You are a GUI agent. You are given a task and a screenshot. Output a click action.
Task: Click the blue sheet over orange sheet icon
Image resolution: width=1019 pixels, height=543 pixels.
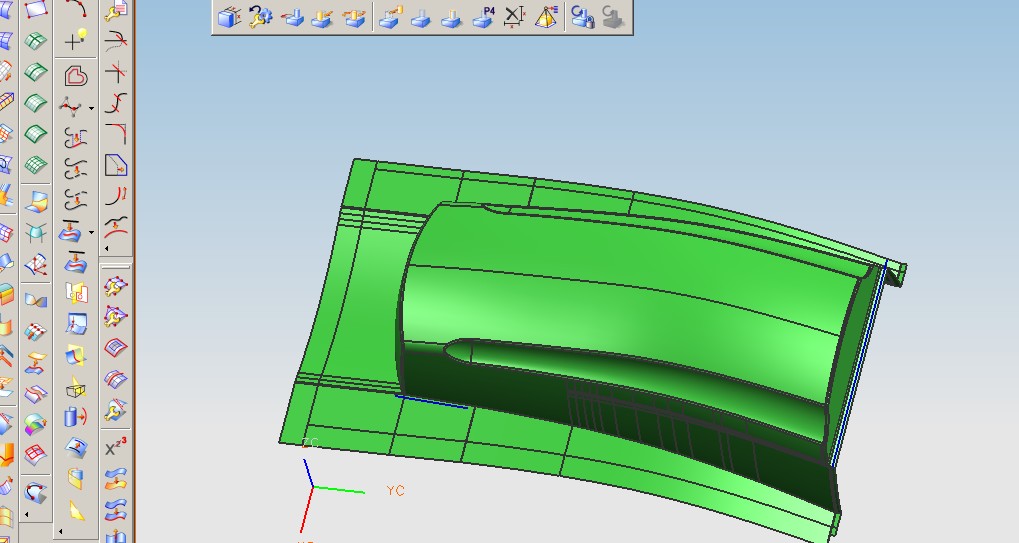[x=116, y=479]
